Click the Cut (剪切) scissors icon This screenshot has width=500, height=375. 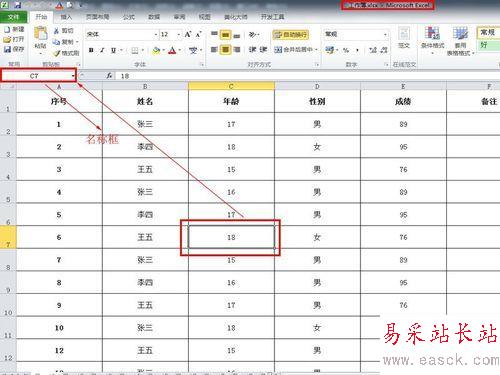pyautogui.click(x=56, y=31)
